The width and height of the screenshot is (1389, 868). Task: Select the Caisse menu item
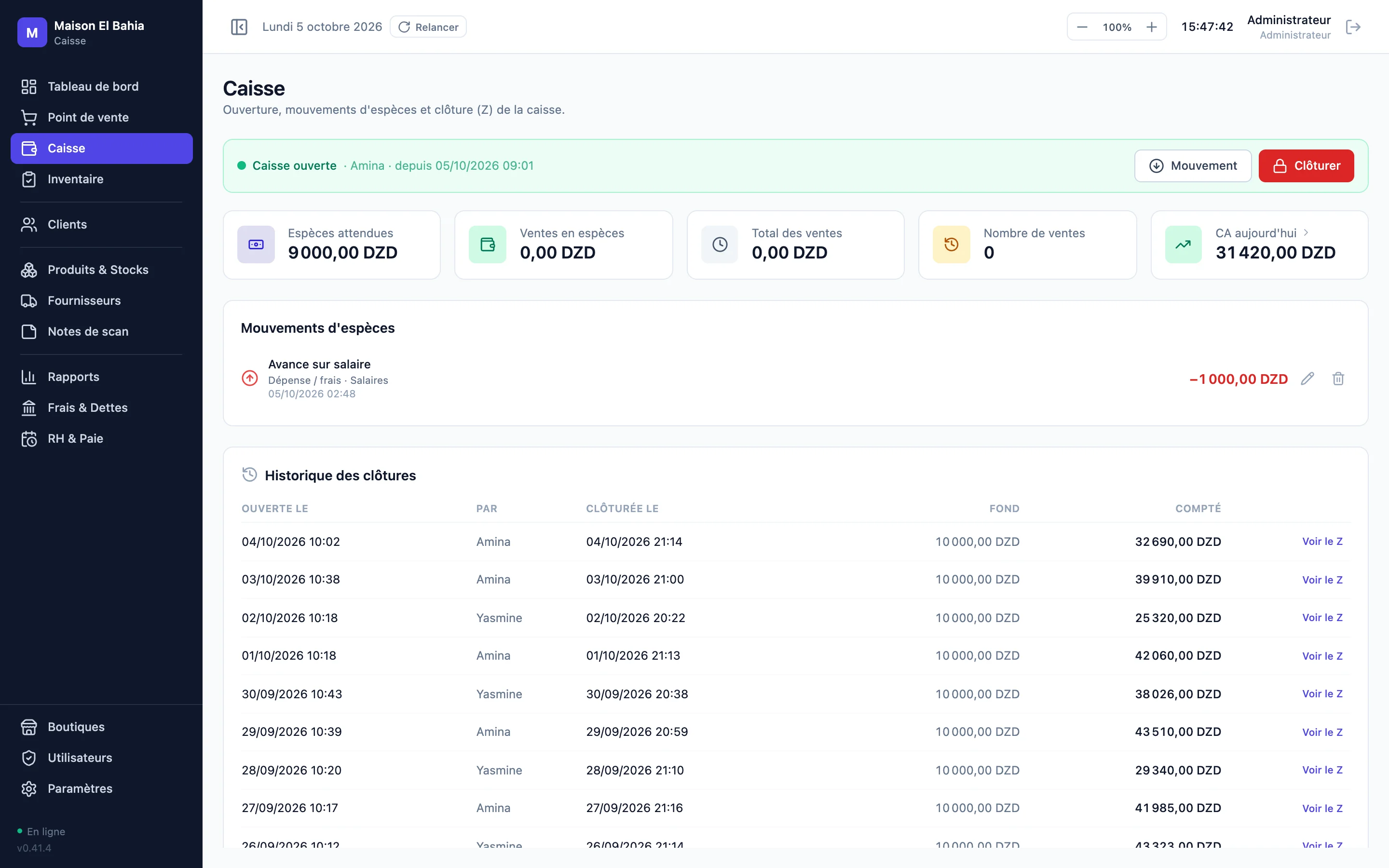(102, 149)
